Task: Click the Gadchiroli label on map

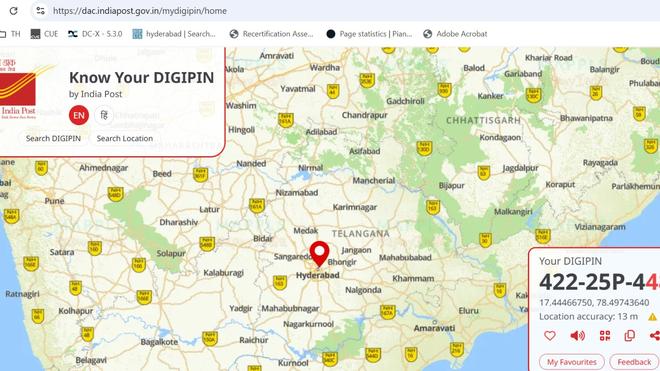Action: 405,101
